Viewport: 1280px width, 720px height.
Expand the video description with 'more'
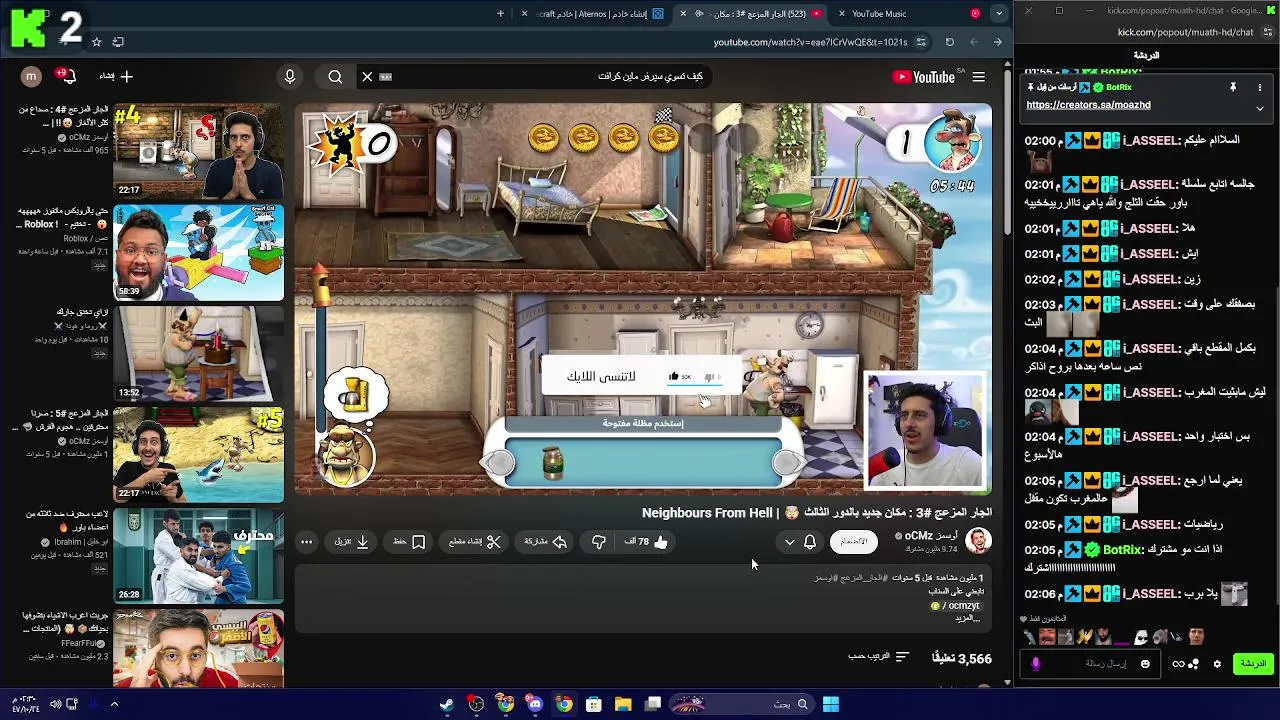coord(969,618)
